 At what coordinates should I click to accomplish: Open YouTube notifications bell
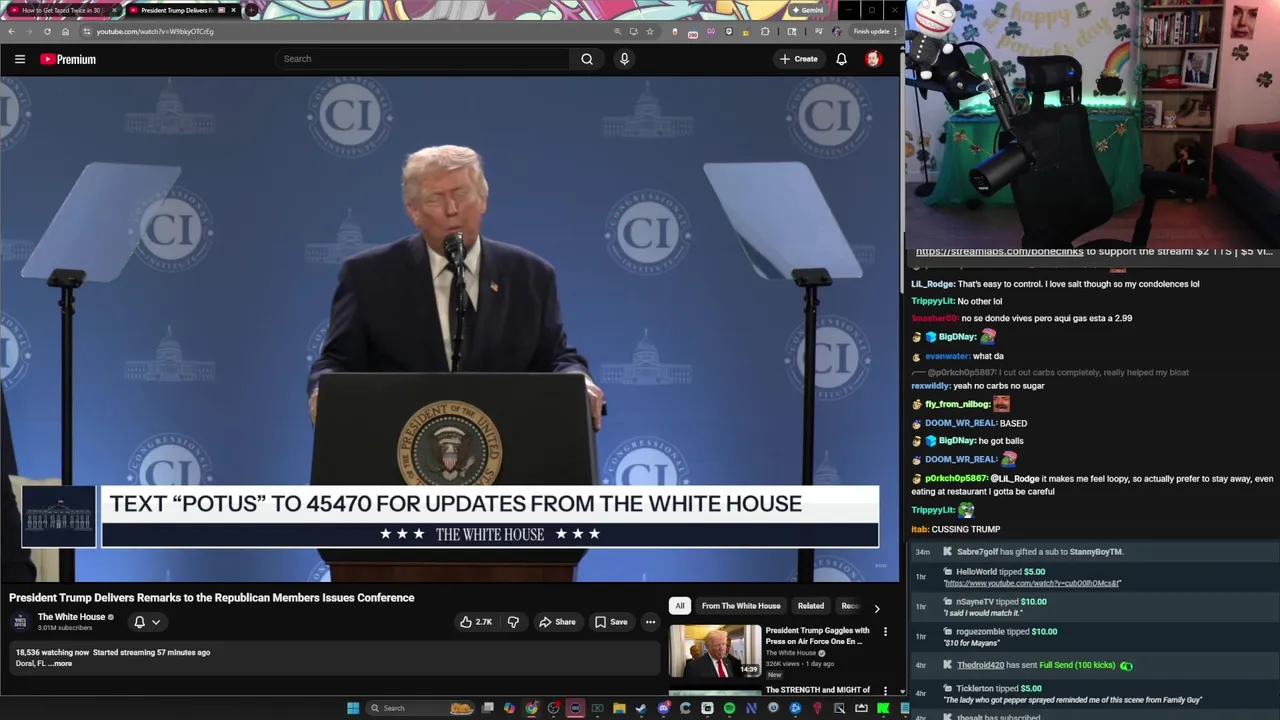click(841, 59)
